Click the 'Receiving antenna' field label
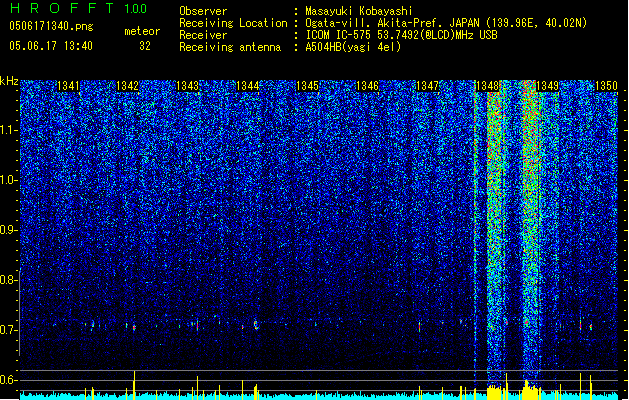The image size is (629, 400). 230,47
